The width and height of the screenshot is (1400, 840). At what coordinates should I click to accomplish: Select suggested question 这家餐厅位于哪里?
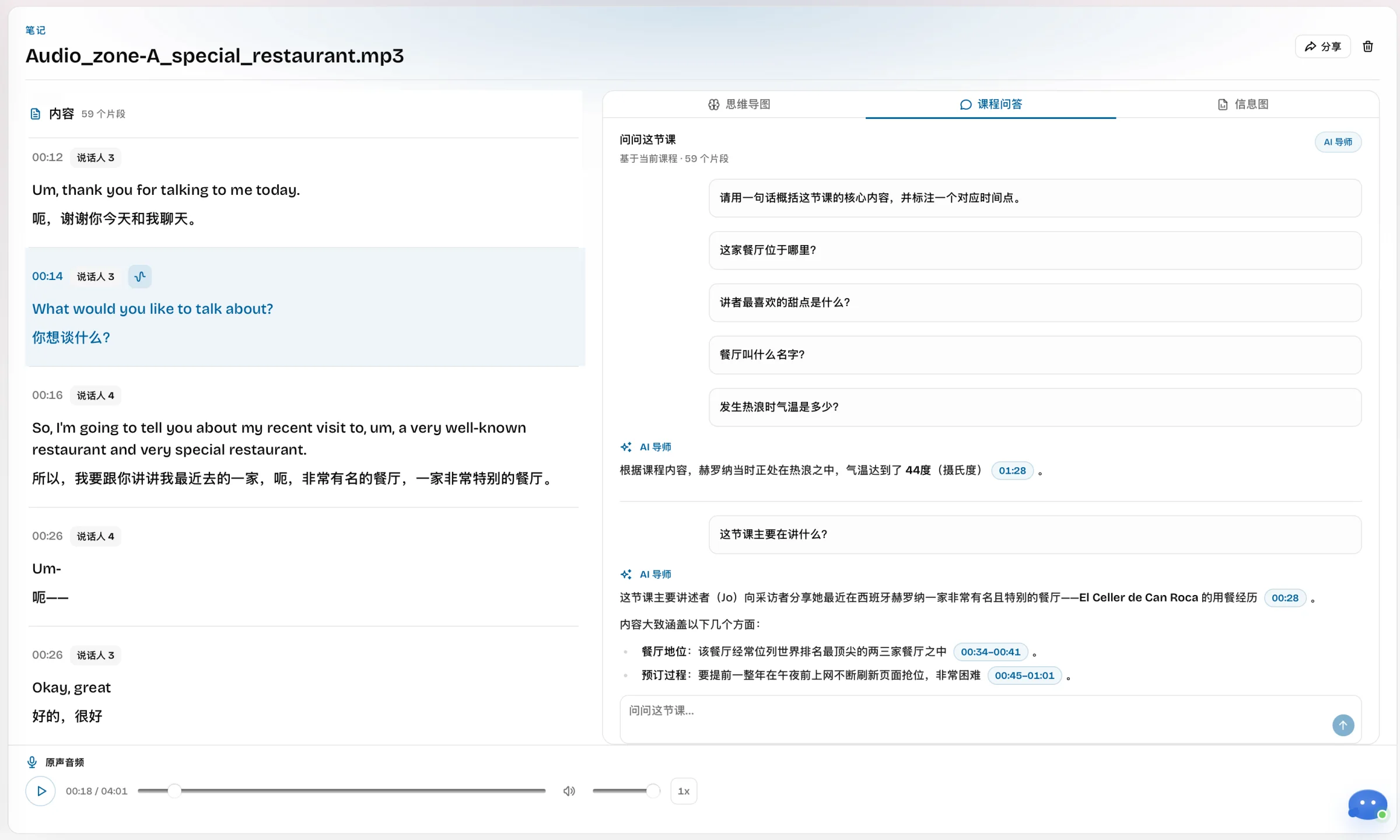tap(1035, 250)
